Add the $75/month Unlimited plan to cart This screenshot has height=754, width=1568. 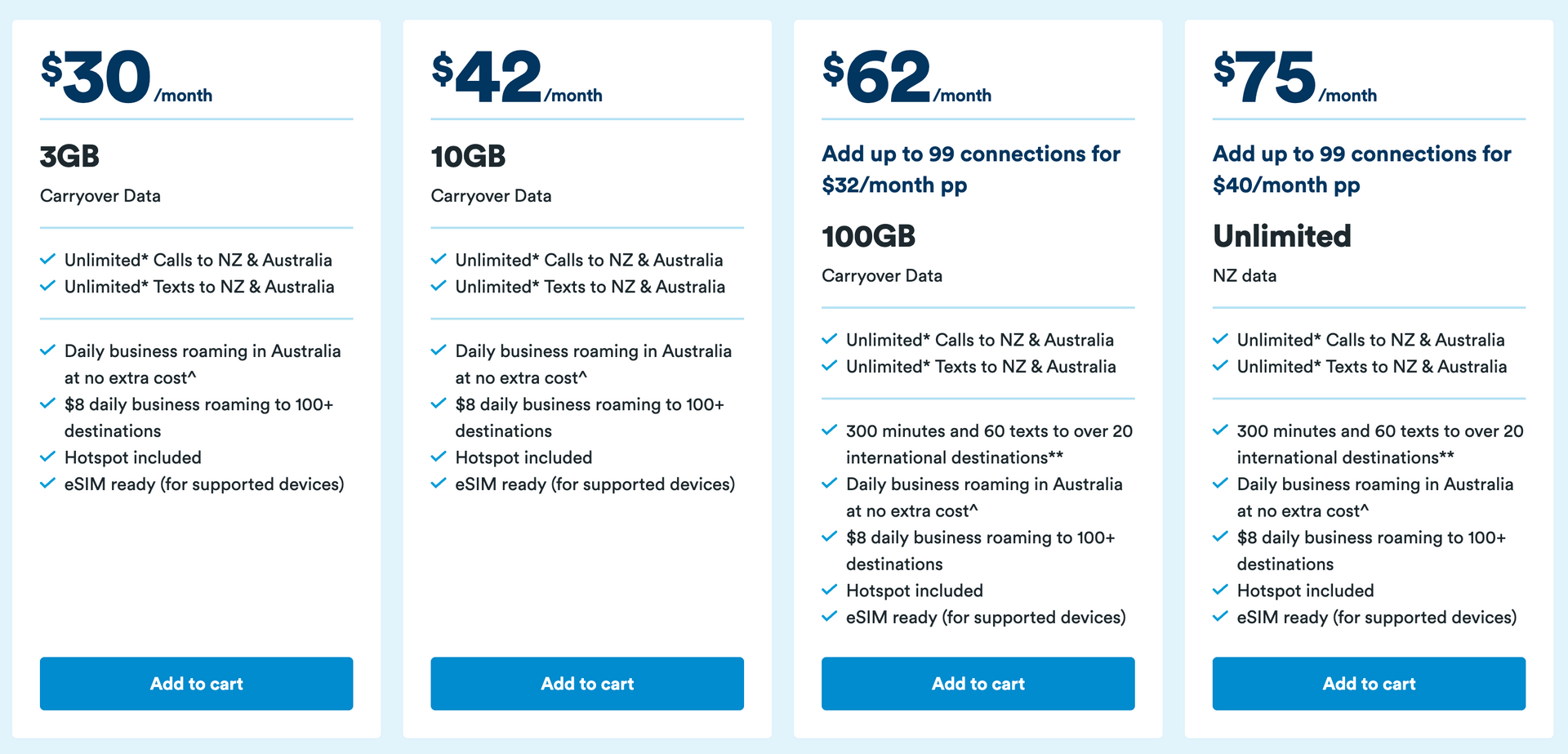pos(1369,684)
